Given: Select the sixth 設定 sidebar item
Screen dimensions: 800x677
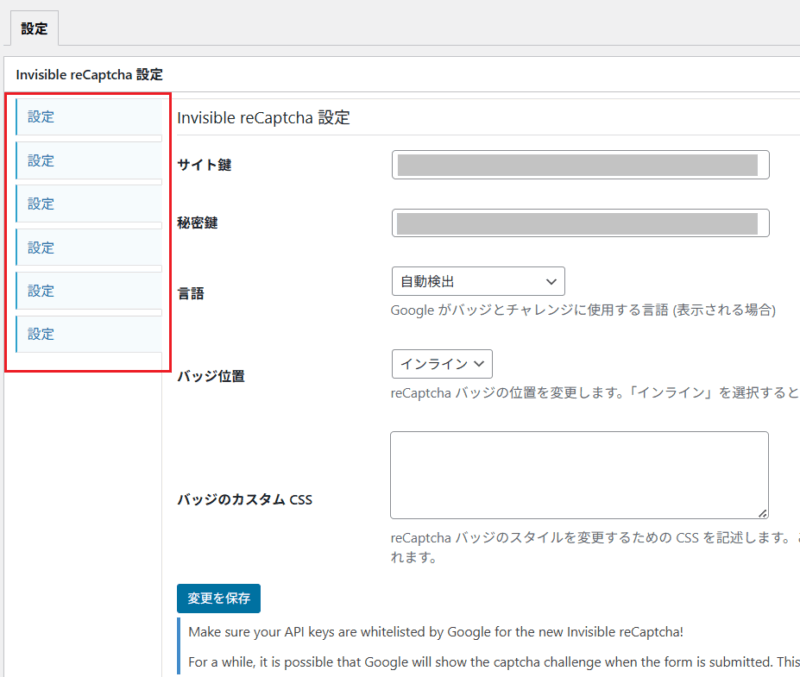Looking at the screenshot, I should tap(89, 334).
